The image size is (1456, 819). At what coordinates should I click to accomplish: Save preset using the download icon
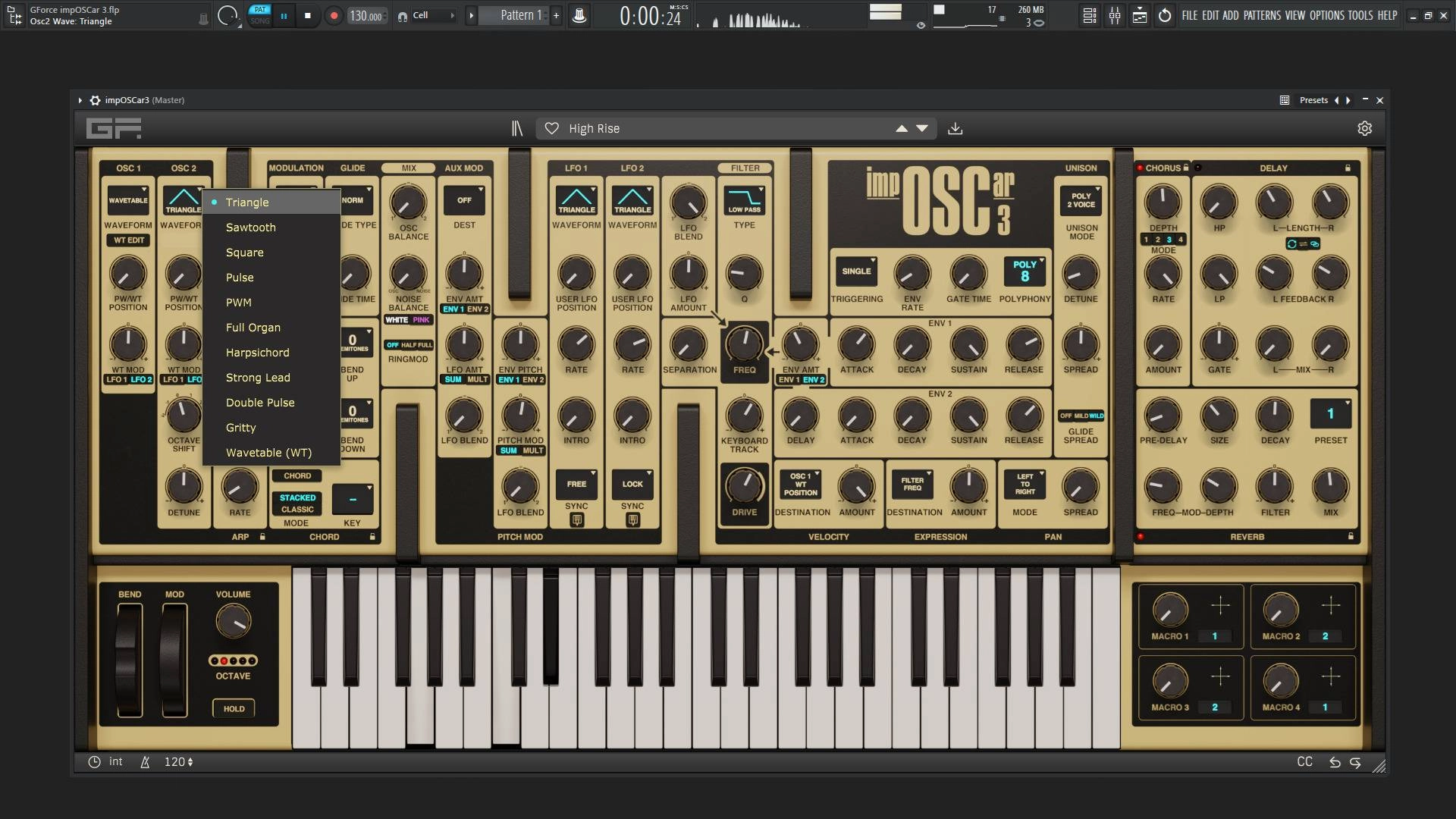click(955, 129)
